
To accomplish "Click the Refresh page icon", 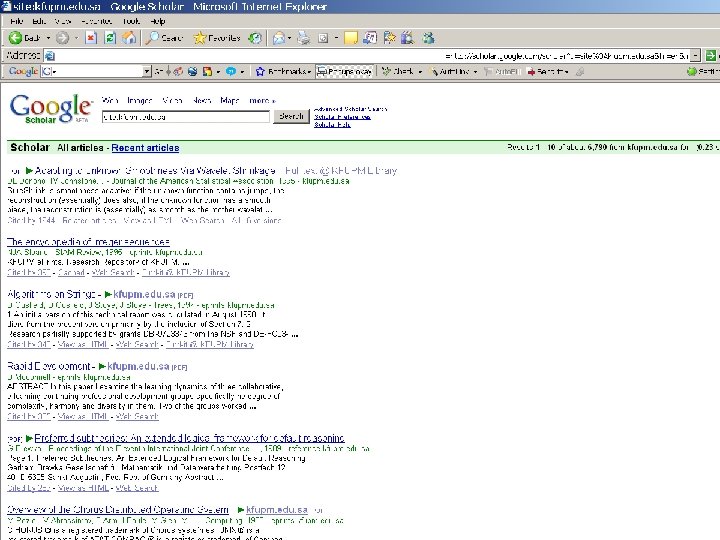I will 110,38.
